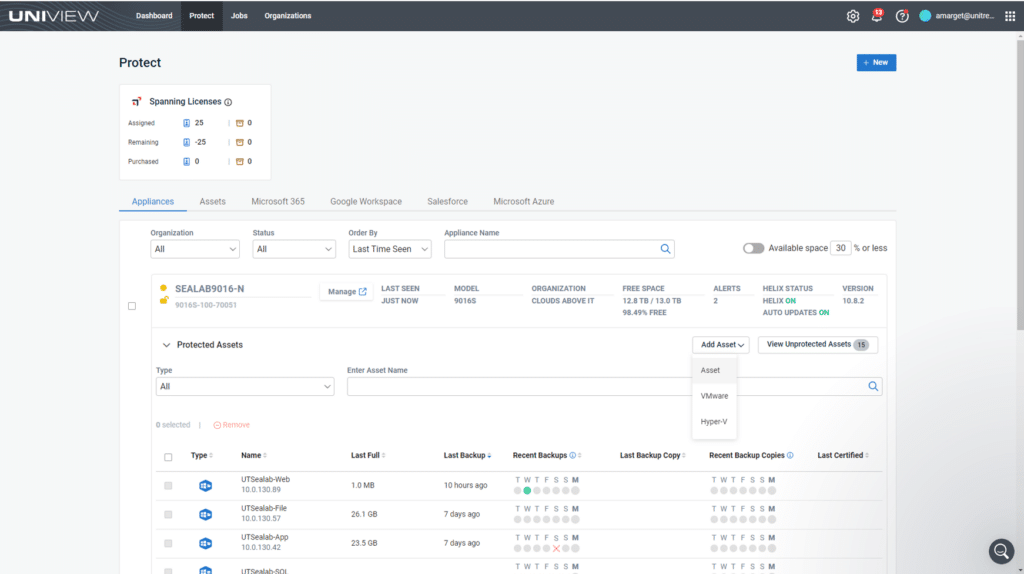Switch to the Microsoft 365 tab
The image size is (1024, 574).
click(278, 201)
